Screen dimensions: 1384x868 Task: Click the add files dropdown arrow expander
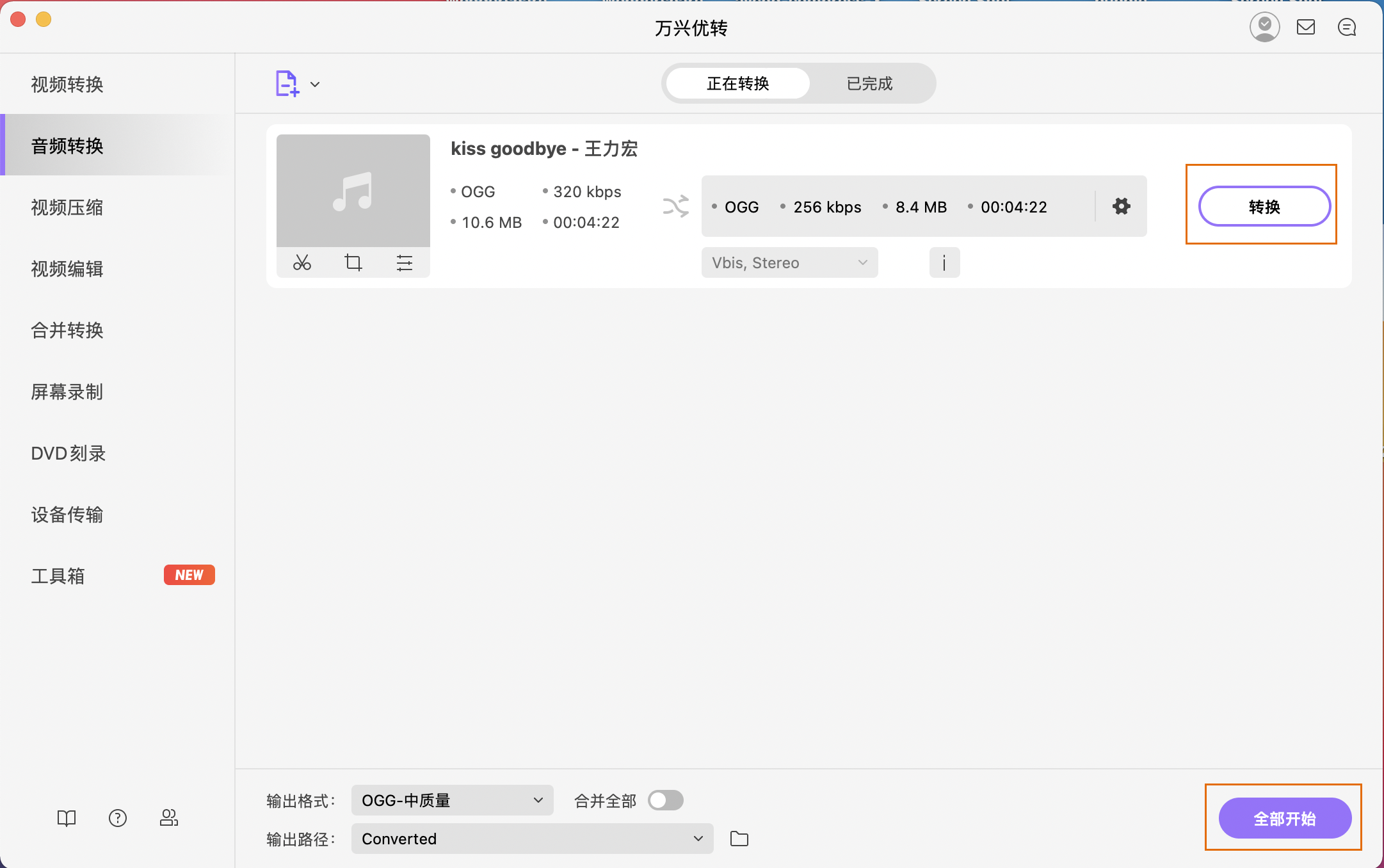point(315,82)
